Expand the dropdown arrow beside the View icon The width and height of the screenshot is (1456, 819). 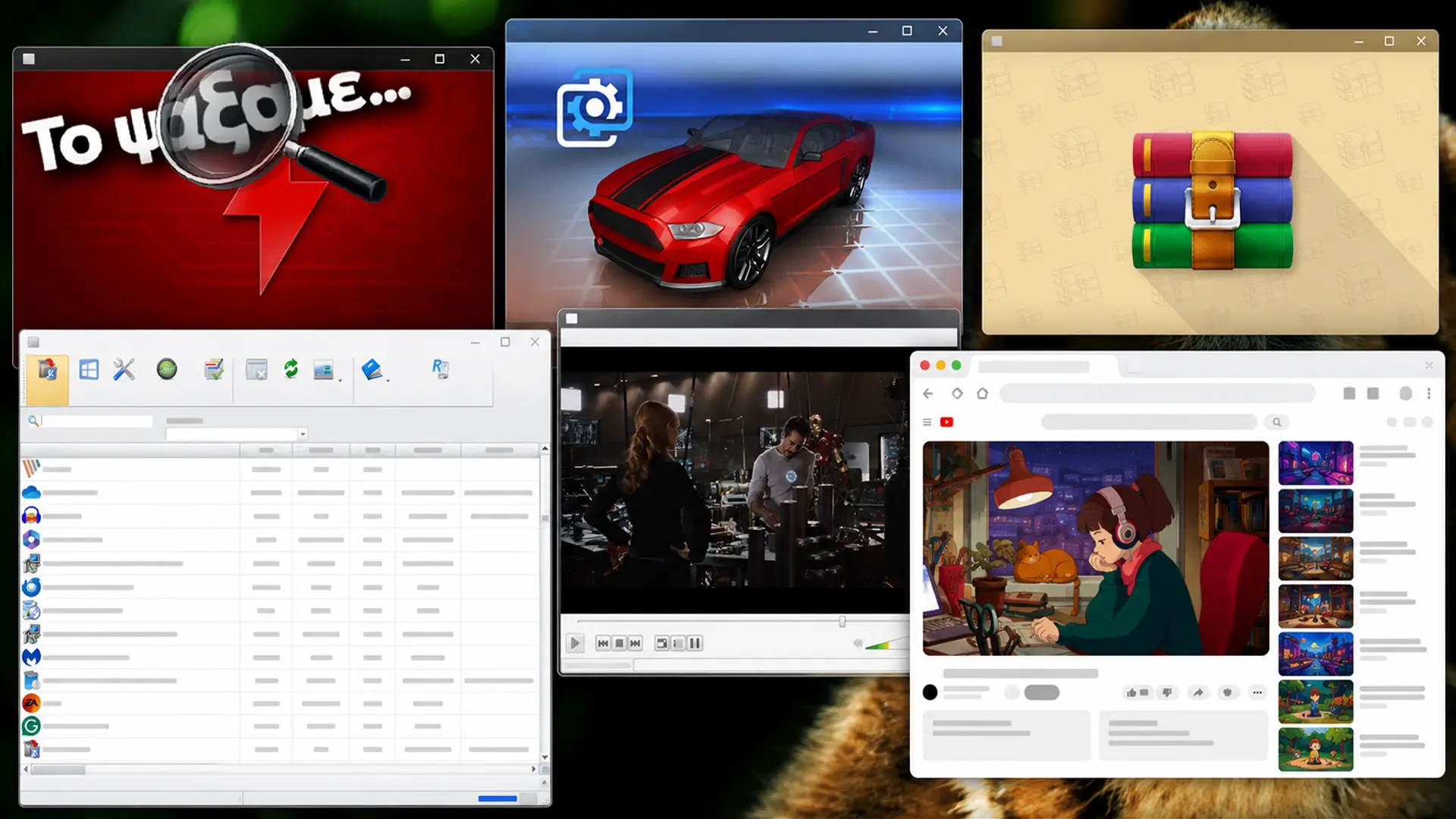click(340, 379)
